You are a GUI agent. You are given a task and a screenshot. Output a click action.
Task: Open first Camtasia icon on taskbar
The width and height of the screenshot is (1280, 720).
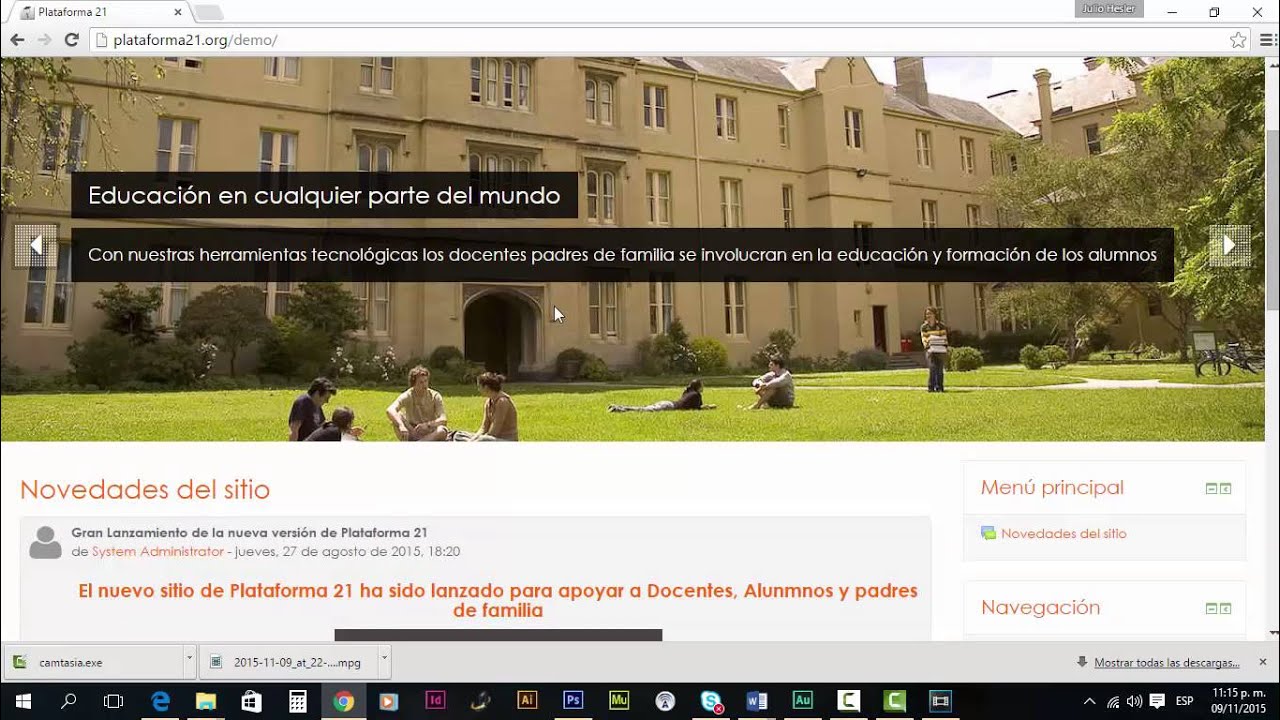point(848,701)
